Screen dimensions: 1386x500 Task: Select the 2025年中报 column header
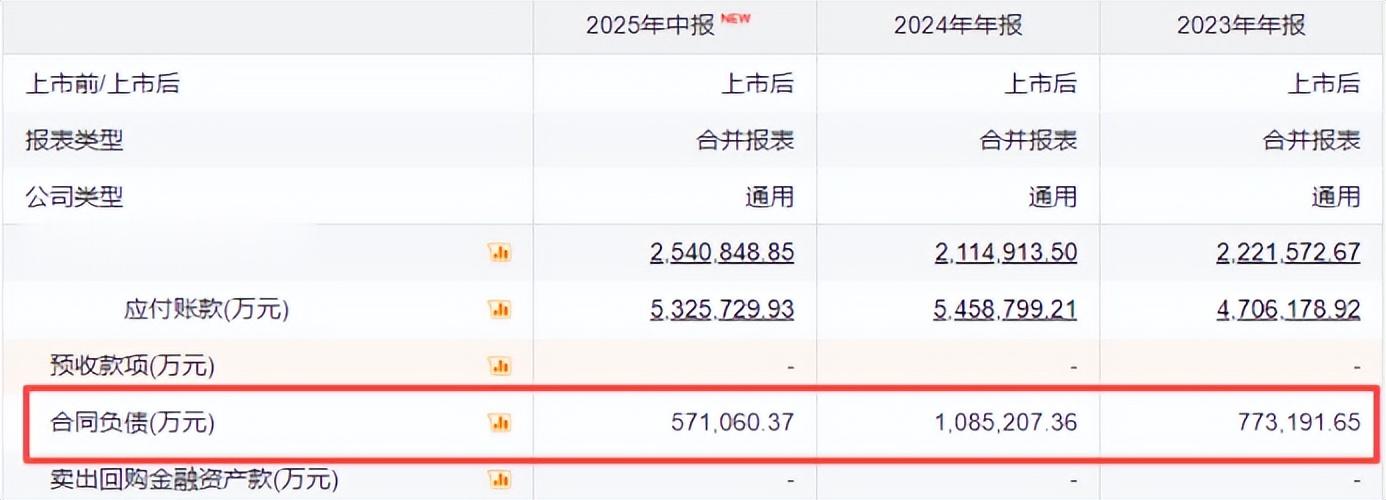[x=650, y=26]
